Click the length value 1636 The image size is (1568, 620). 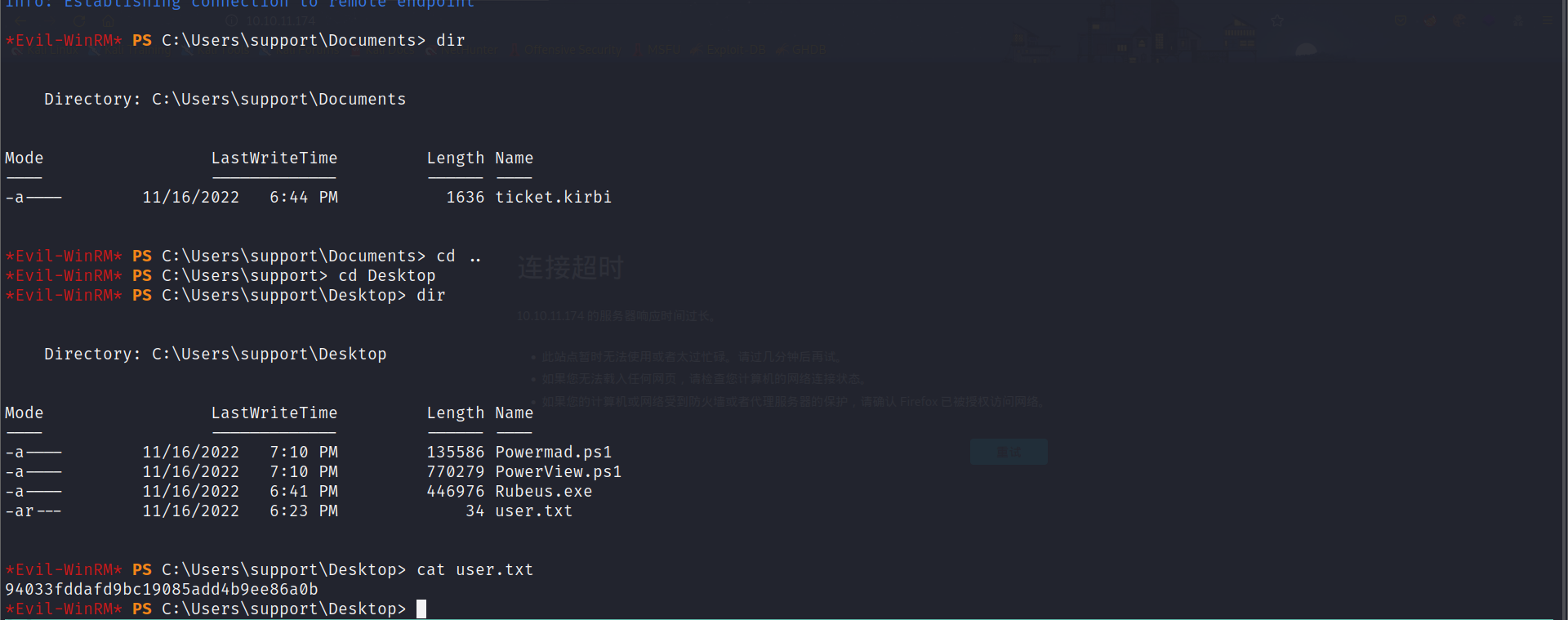point(465,197)
